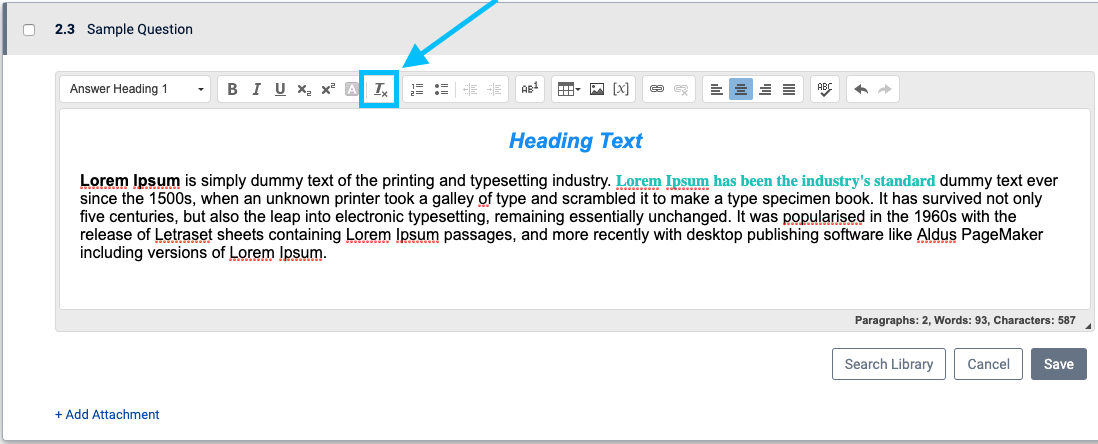Apply subscript formatting
The image size is (1098, 444).
(304, 89)
